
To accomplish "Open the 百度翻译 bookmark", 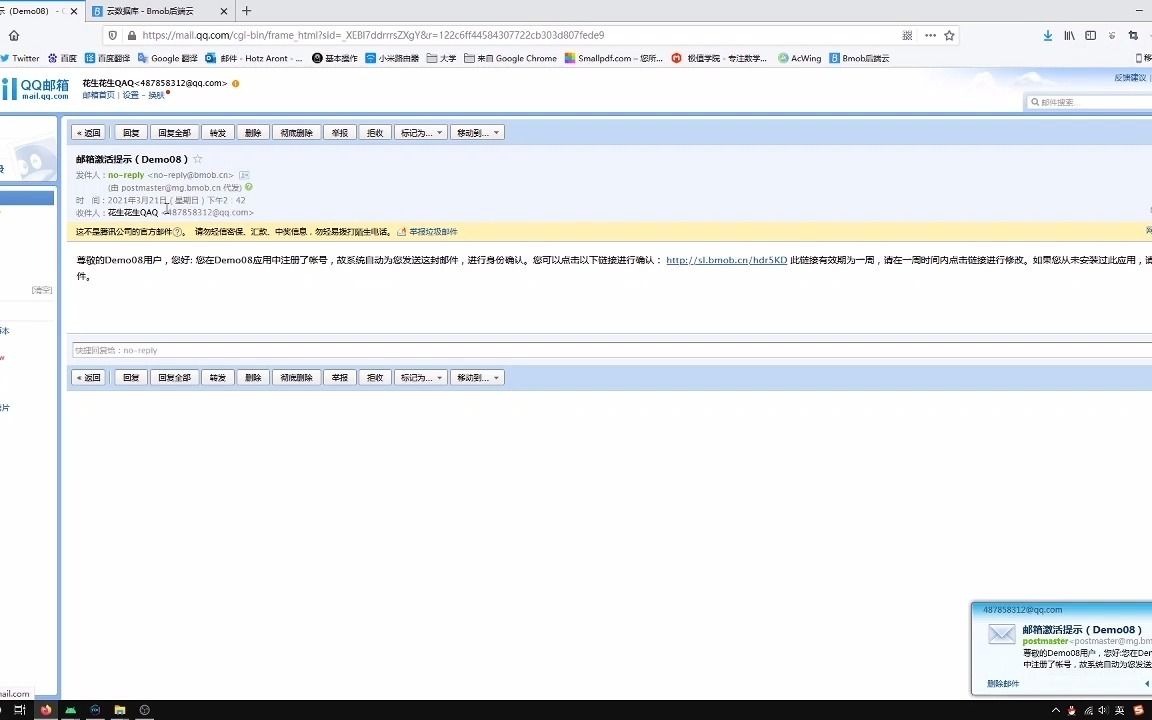I will [x=107, y=58].
